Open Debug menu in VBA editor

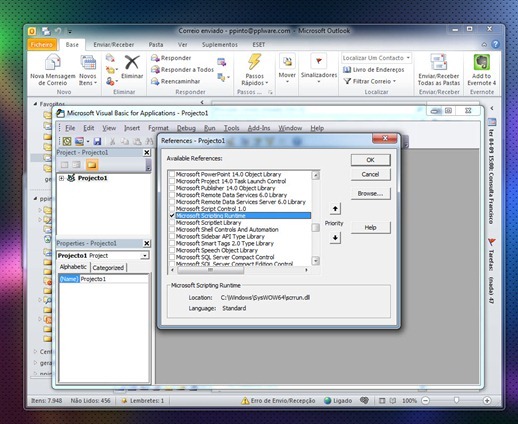(x=186, y=128)
